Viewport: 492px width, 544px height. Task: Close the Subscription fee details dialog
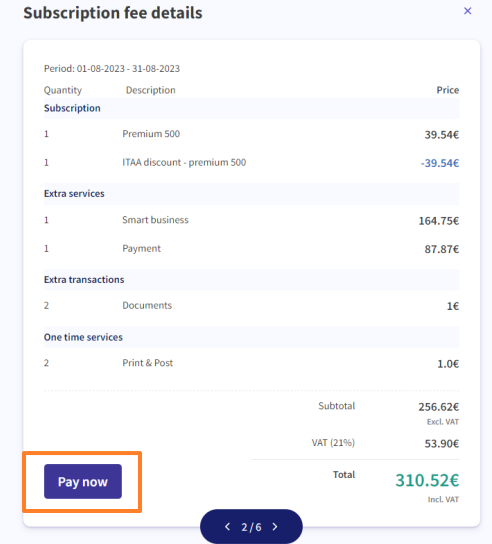(467, 11)
